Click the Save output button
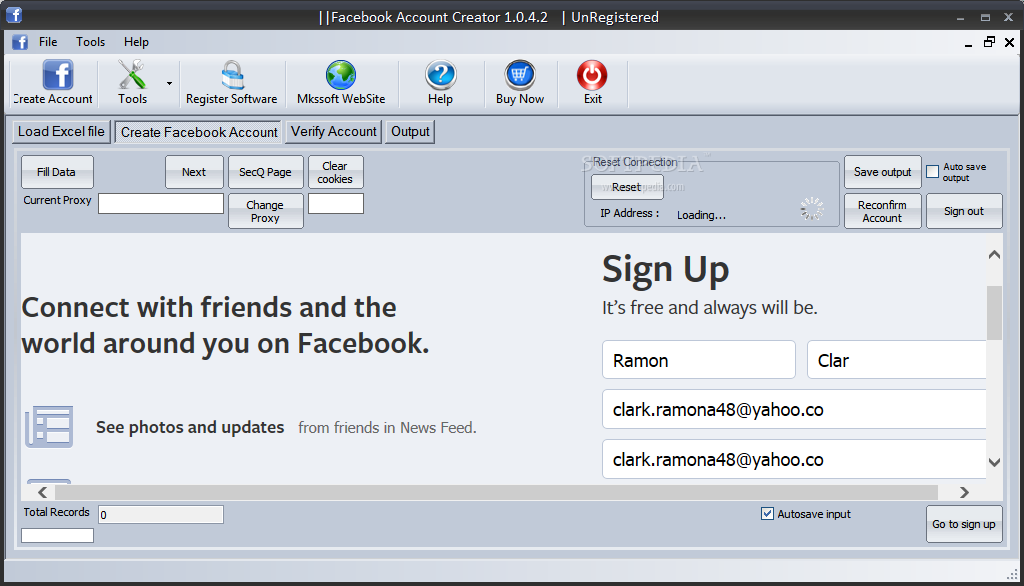 [882, 172]
